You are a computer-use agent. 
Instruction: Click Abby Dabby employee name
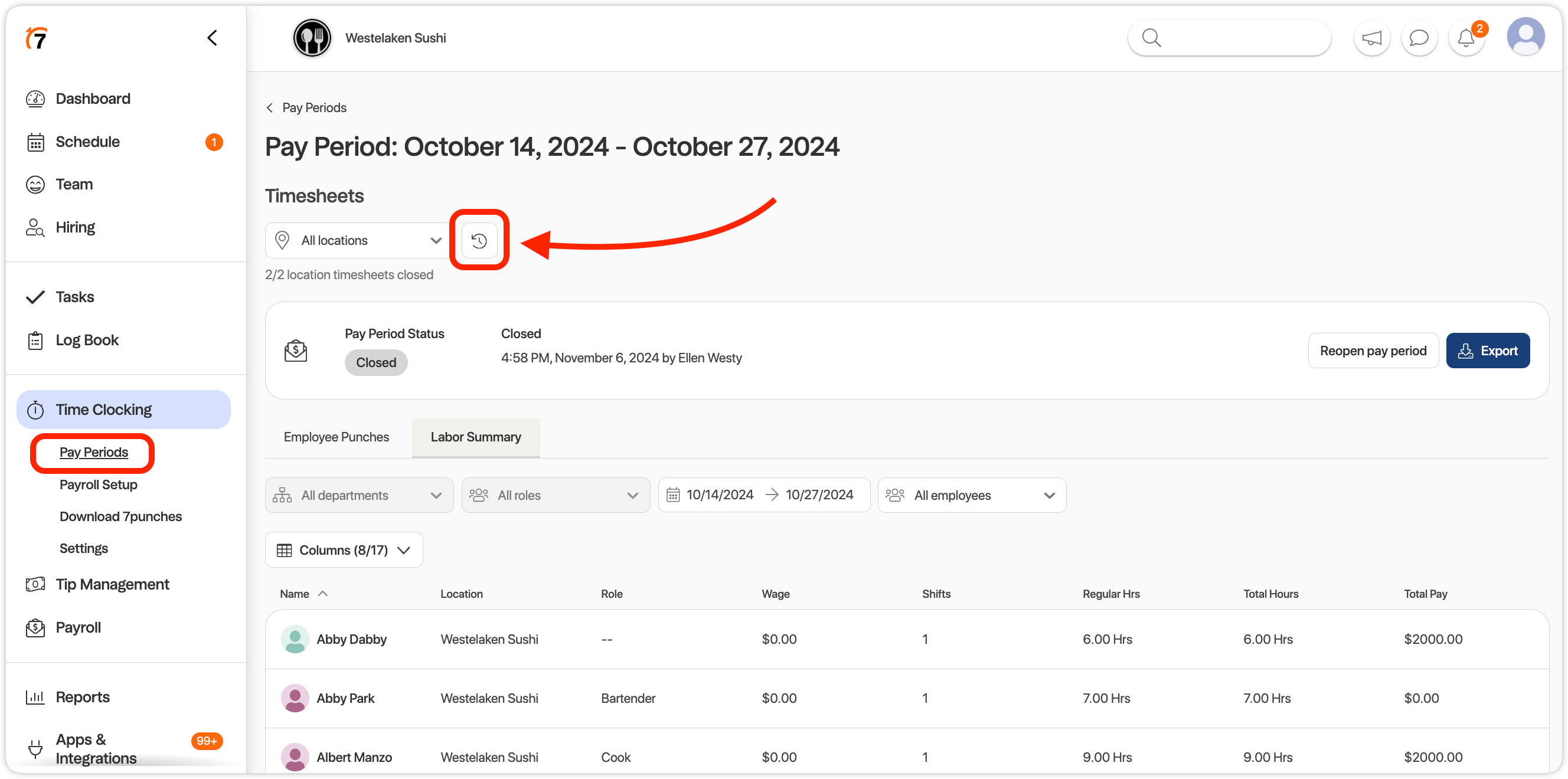[351, 639]
